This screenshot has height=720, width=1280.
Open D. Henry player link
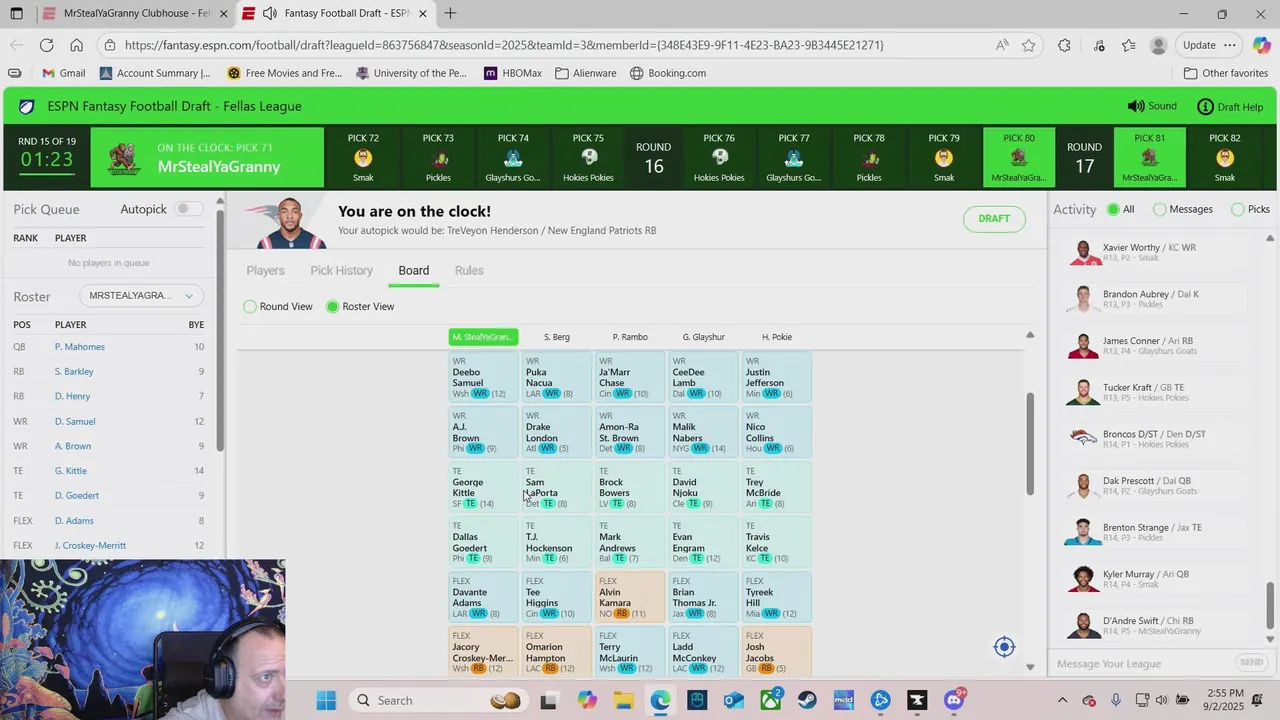tap(72, 396)
